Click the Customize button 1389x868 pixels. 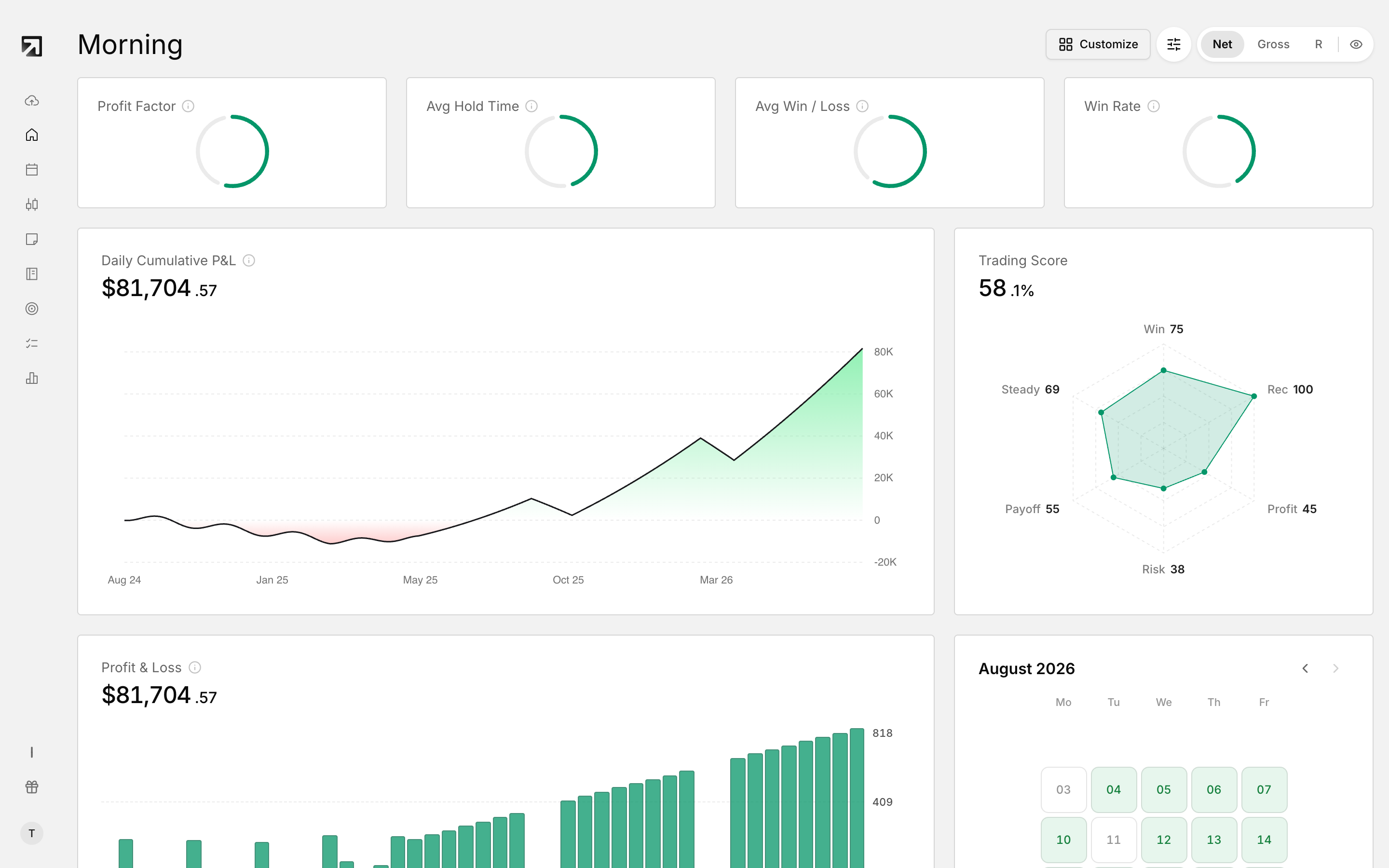pos(1097,44)
